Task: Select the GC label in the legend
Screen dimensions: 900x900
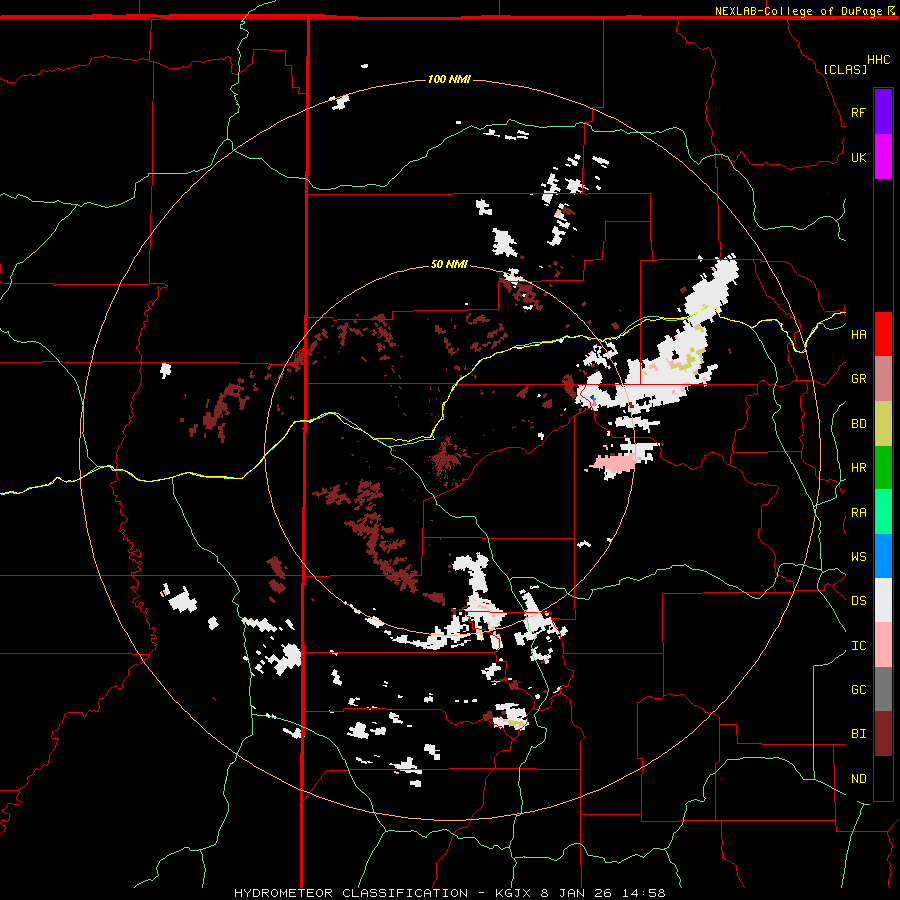Action: tap(858, 690)
